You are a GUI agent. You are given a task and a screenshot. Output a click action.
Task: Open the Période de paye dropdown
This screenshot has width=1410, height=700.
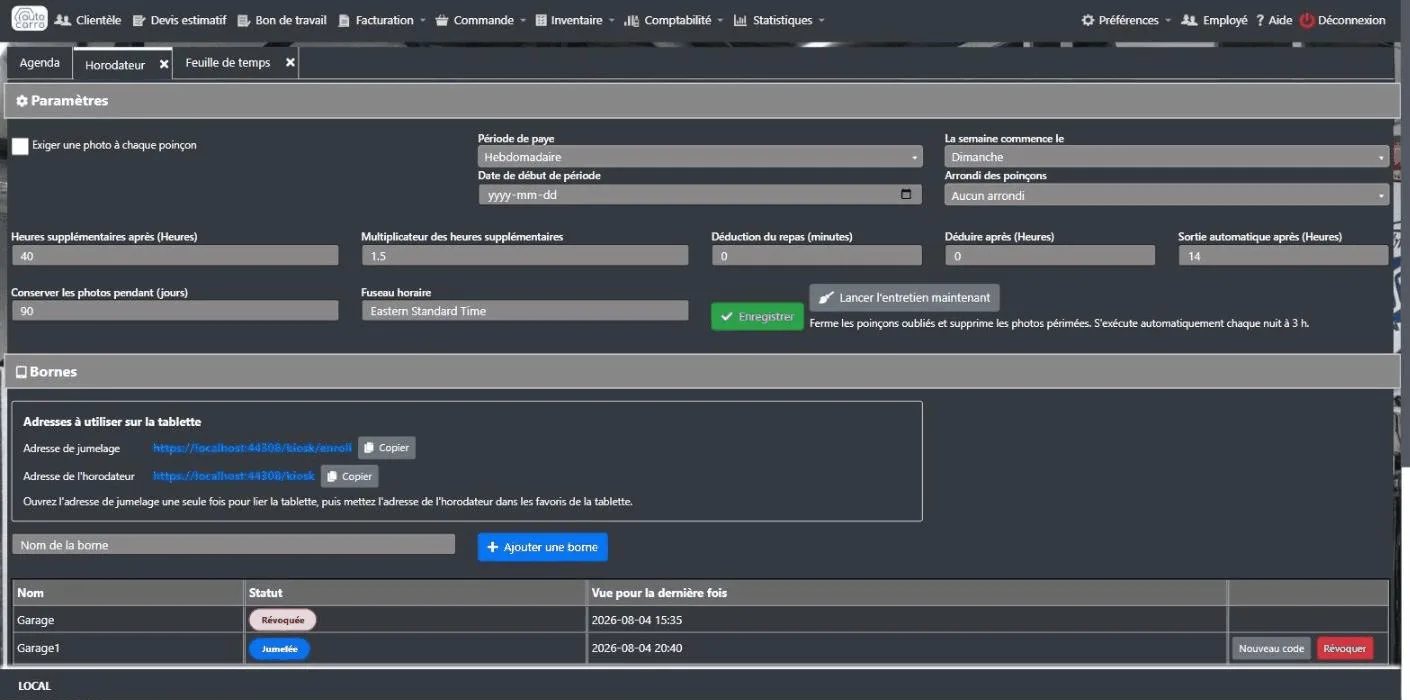click(700, 157)
